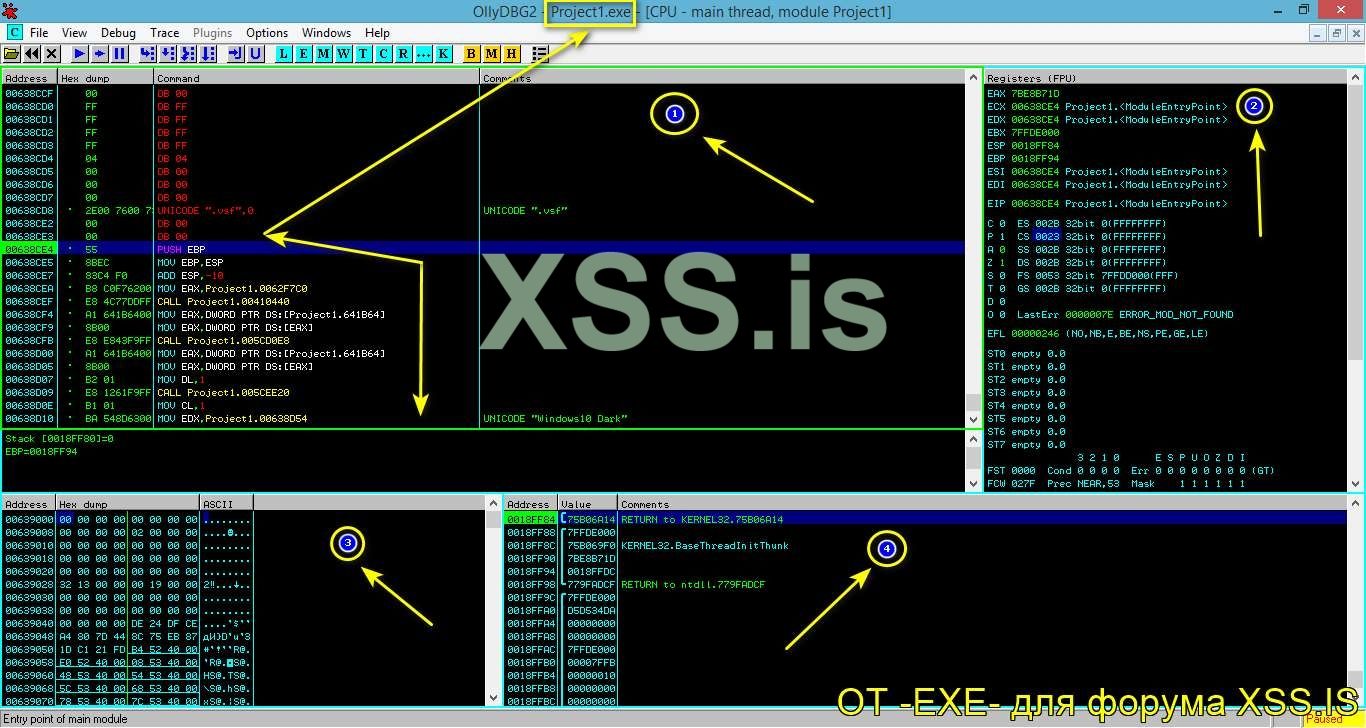Select MOV EAX,Project1.0062F7C0 instruction
1366x728 pixels.
coord(232,288)
